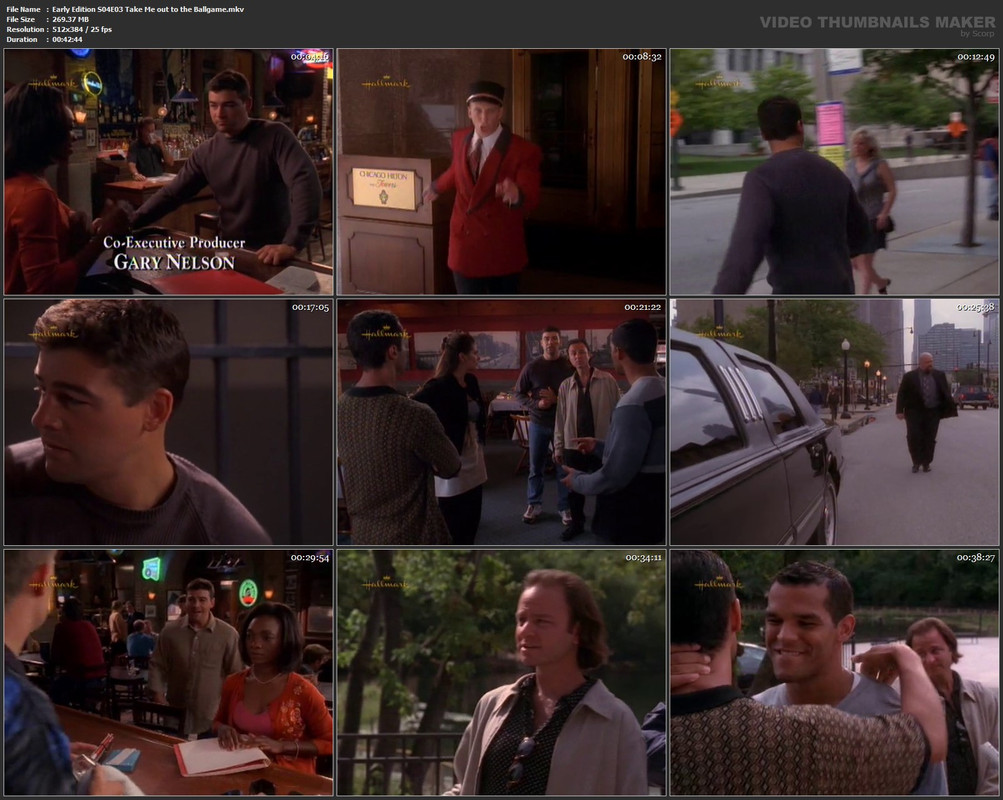Click the 00:34:11 timestamp label
Image resolution: width=1003 pixels, height=800 pixels.
click(643, 558)
